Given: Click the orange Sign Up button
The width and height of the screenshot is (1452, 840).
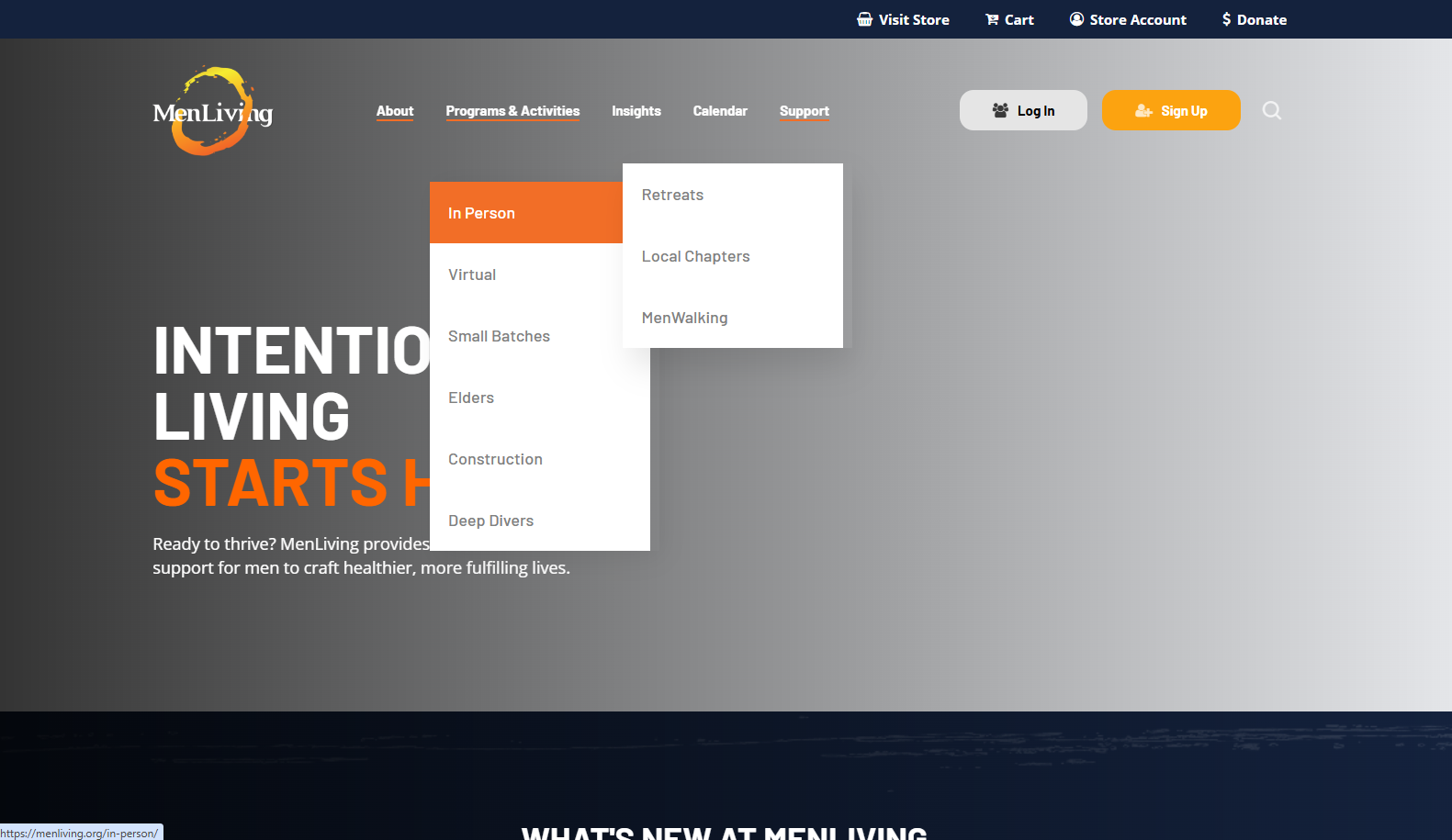Looking at the screenshot, I should tap(1171, 110).
